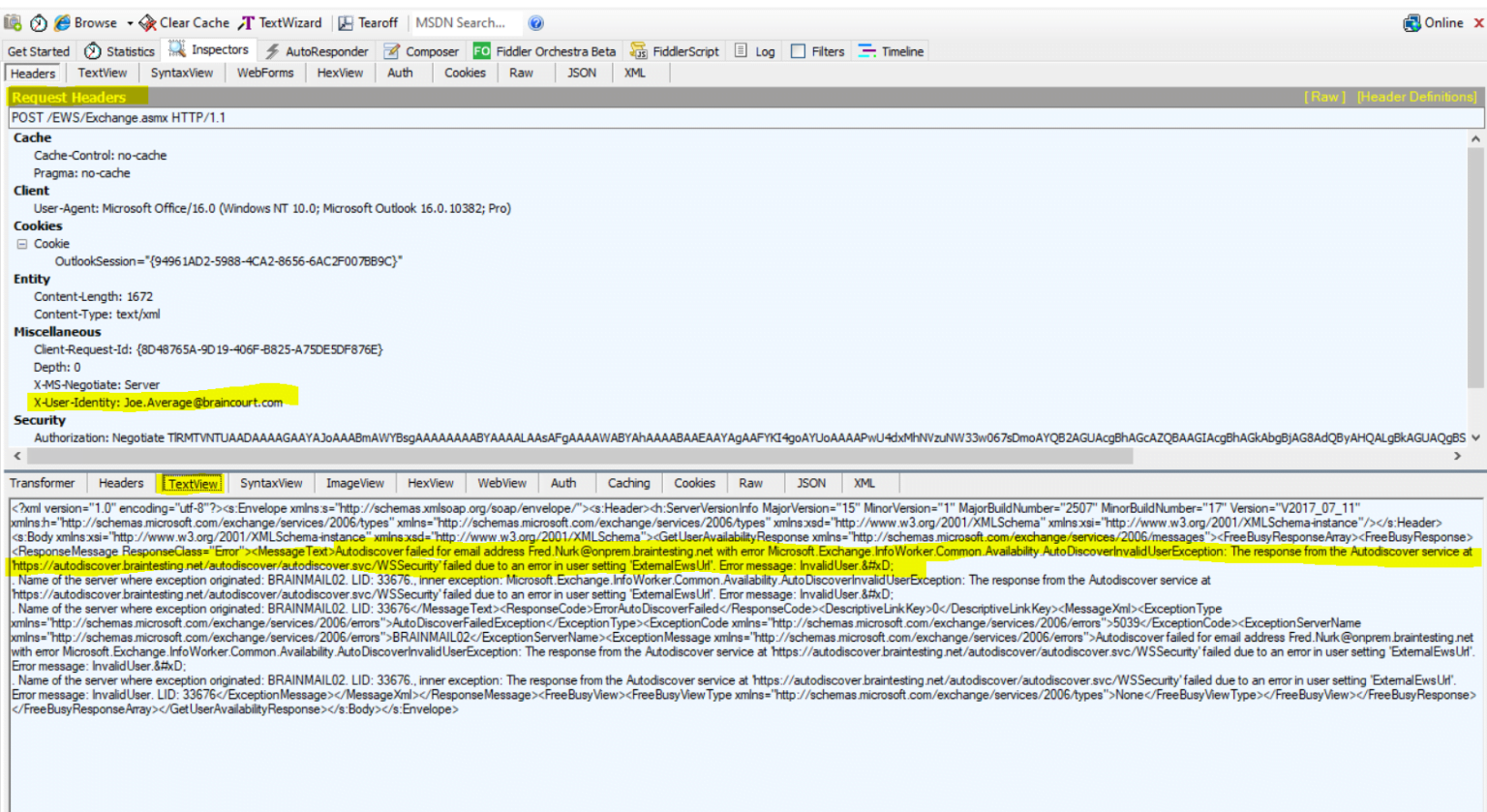Open the Statistics tab
The height and width of the screenshot is (812, 1487).
[119, 51]
